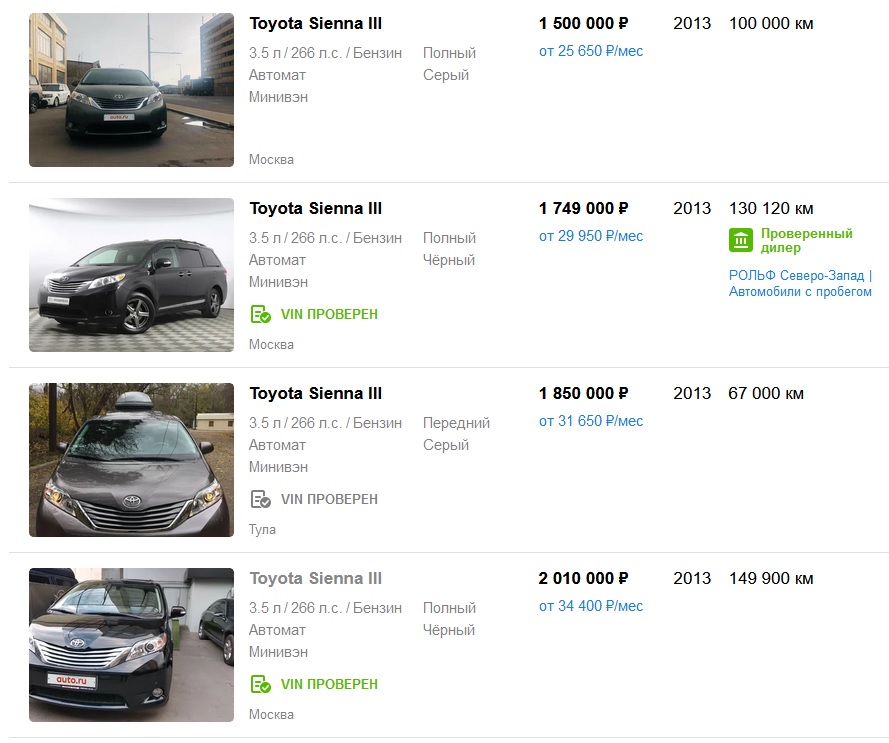The width and height of the screenshot is (889, 743).
Task: Open photo of gray Sienna priced 1 500 000 ₽
Action: coord(131,90)
